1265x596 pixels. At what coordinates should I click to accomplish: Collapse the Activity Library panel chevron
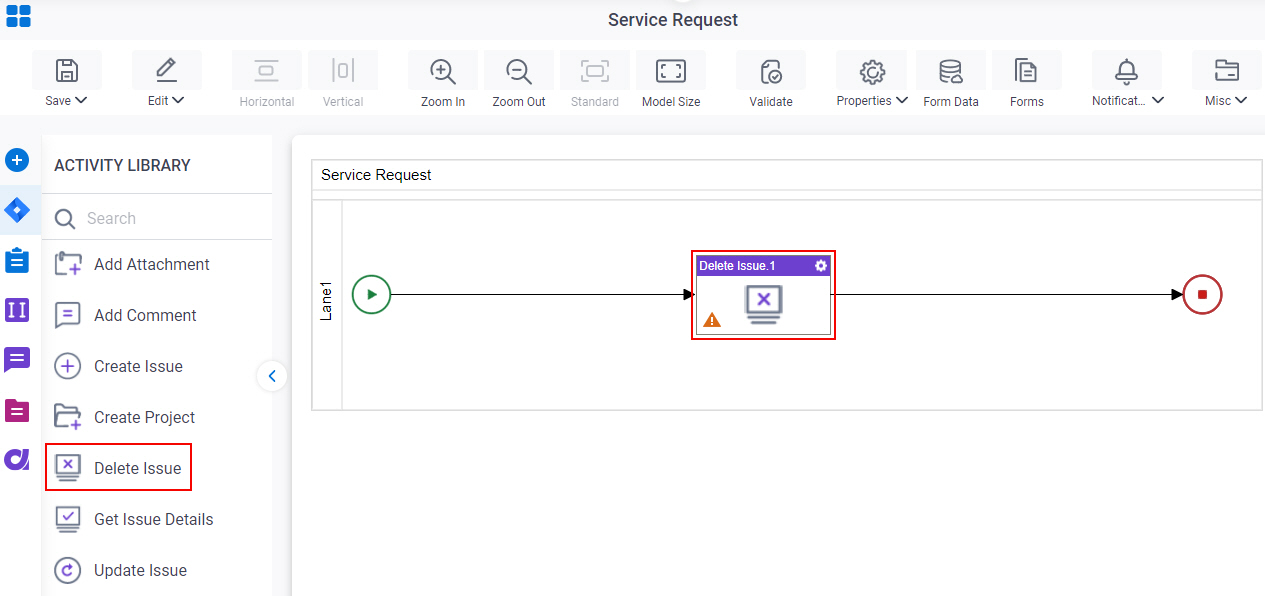coord(272,376)
